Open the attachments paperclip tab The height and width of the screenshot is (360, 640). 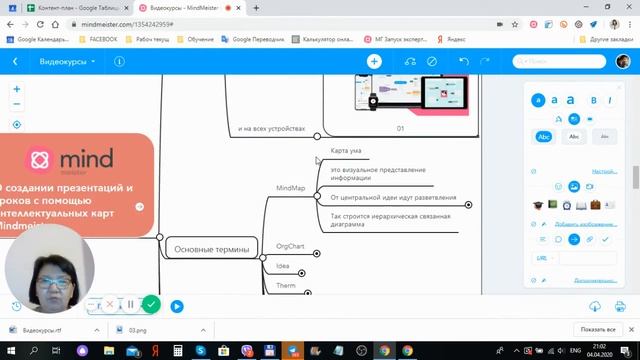point(590,239)
